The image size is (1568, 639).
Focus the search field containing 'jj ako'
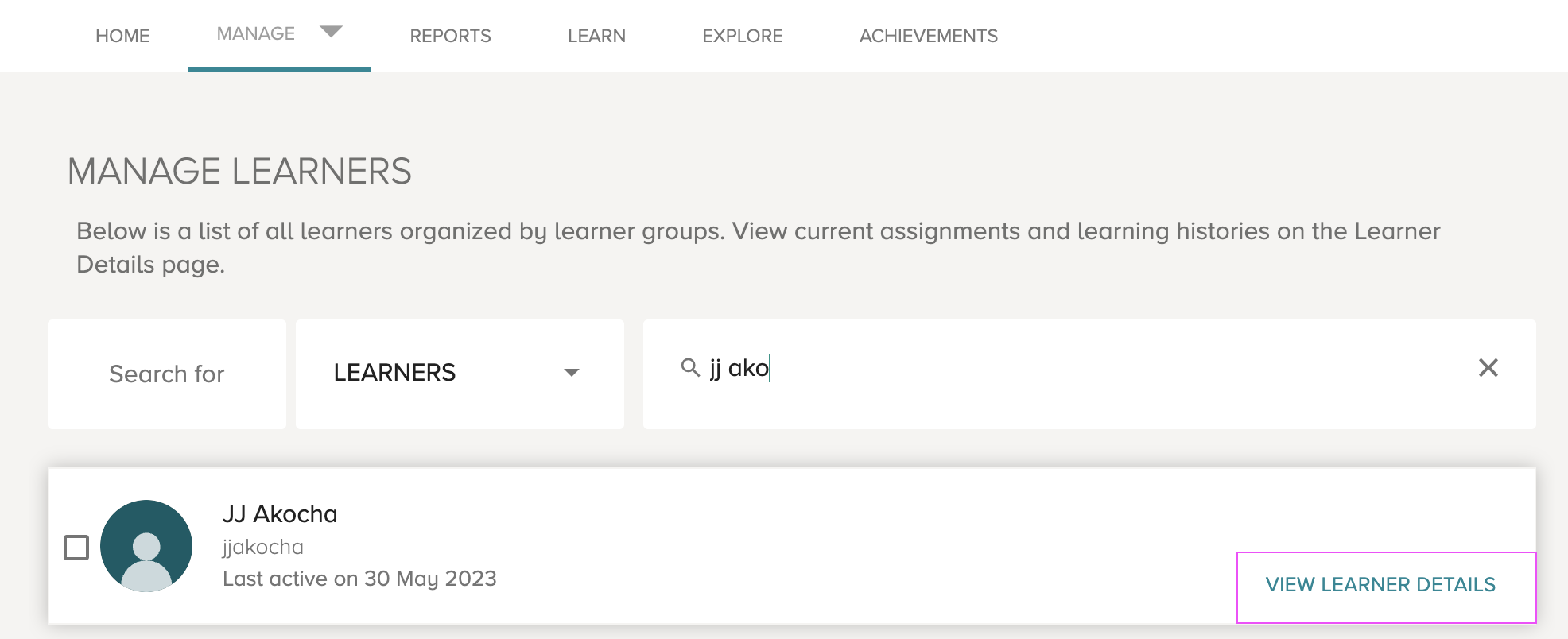click(1089, 374)
